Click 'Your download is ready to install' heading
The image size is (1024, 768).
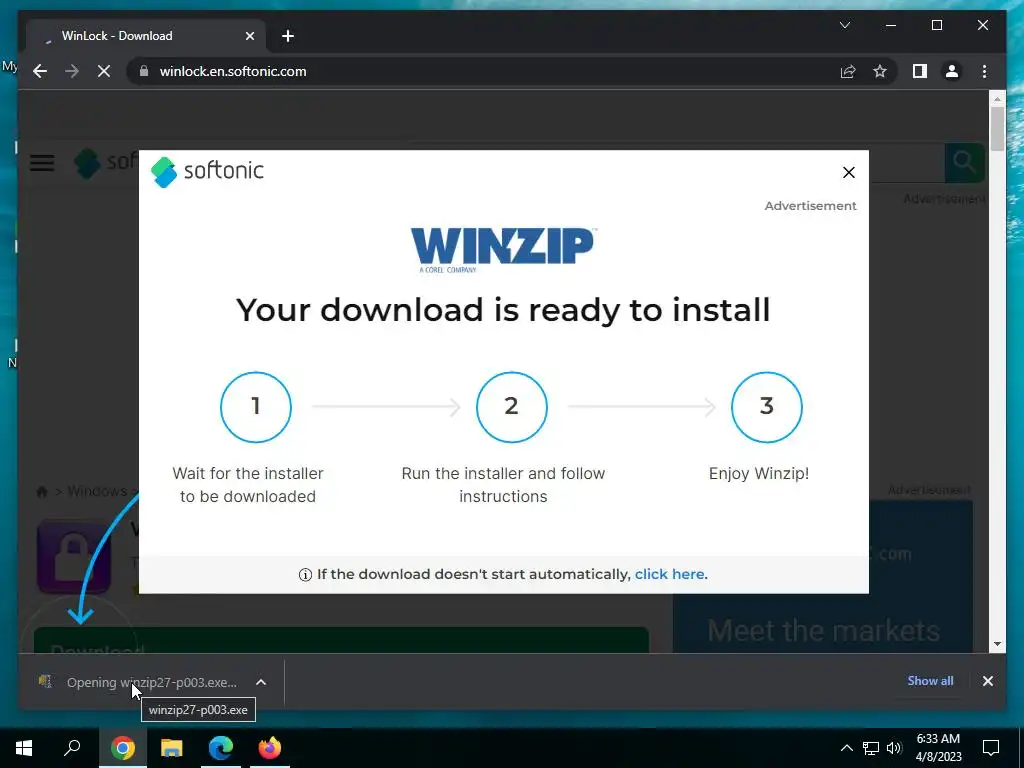[504, 311]
